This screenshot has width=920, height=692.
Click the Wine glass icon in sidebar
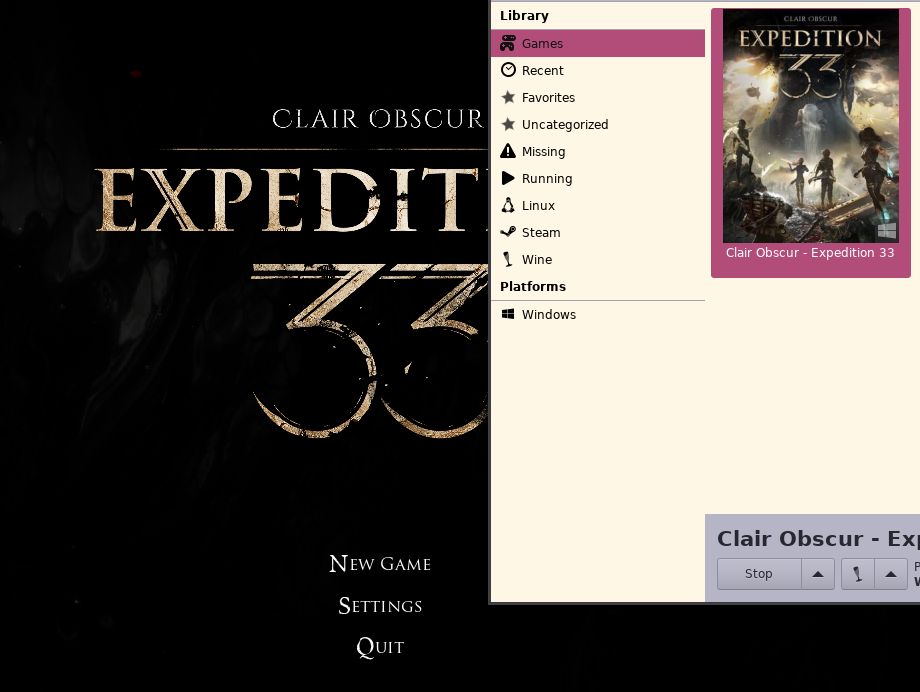508,259
